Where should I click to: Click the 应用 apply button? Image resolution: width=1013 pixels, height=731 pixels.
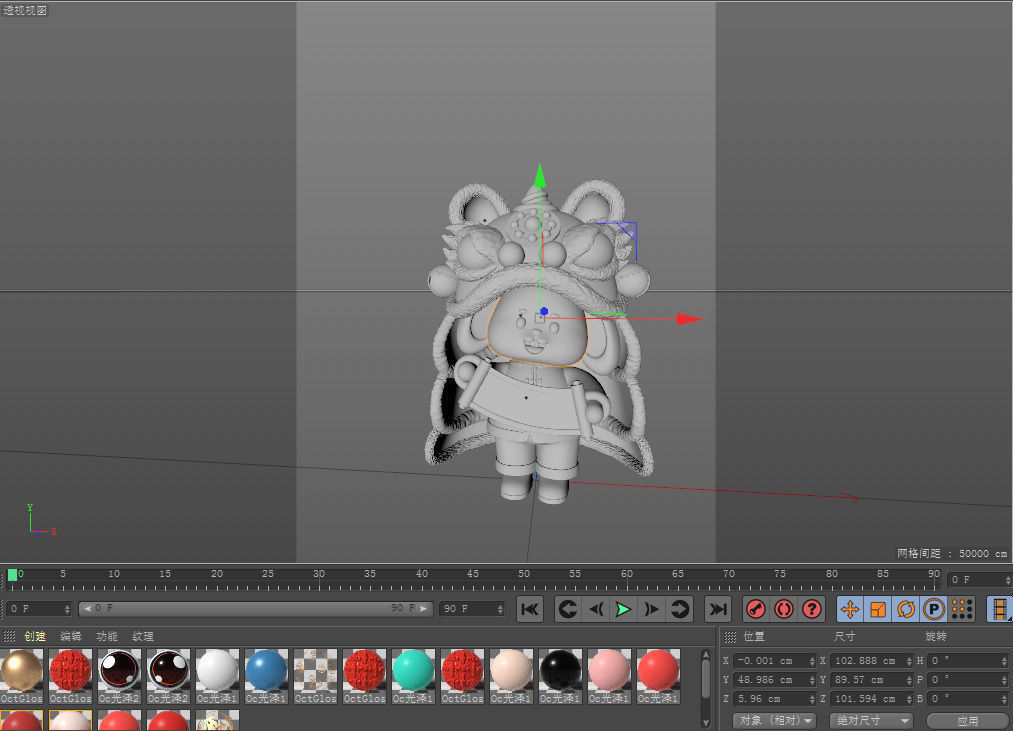coord(968,720)
